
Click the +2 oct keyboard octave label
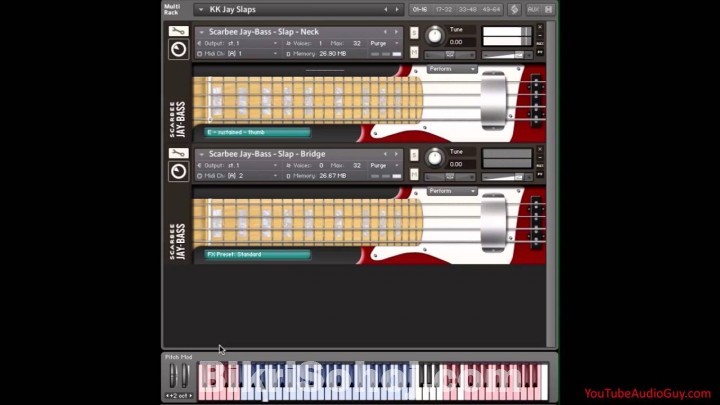pos(179,396)
